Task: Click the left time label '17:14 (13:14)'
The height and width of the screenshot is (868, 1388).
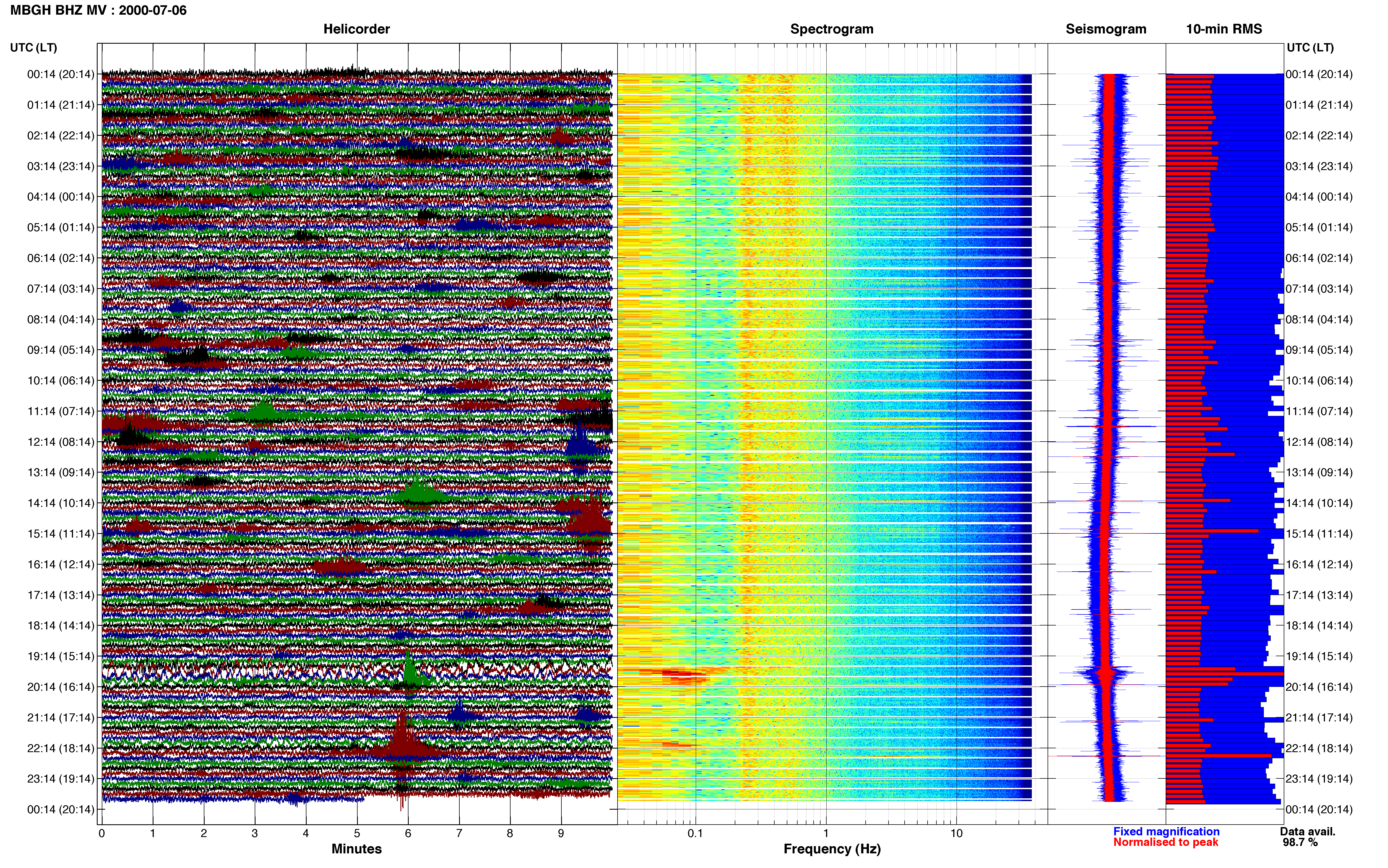Action: [x=61, y=595]
